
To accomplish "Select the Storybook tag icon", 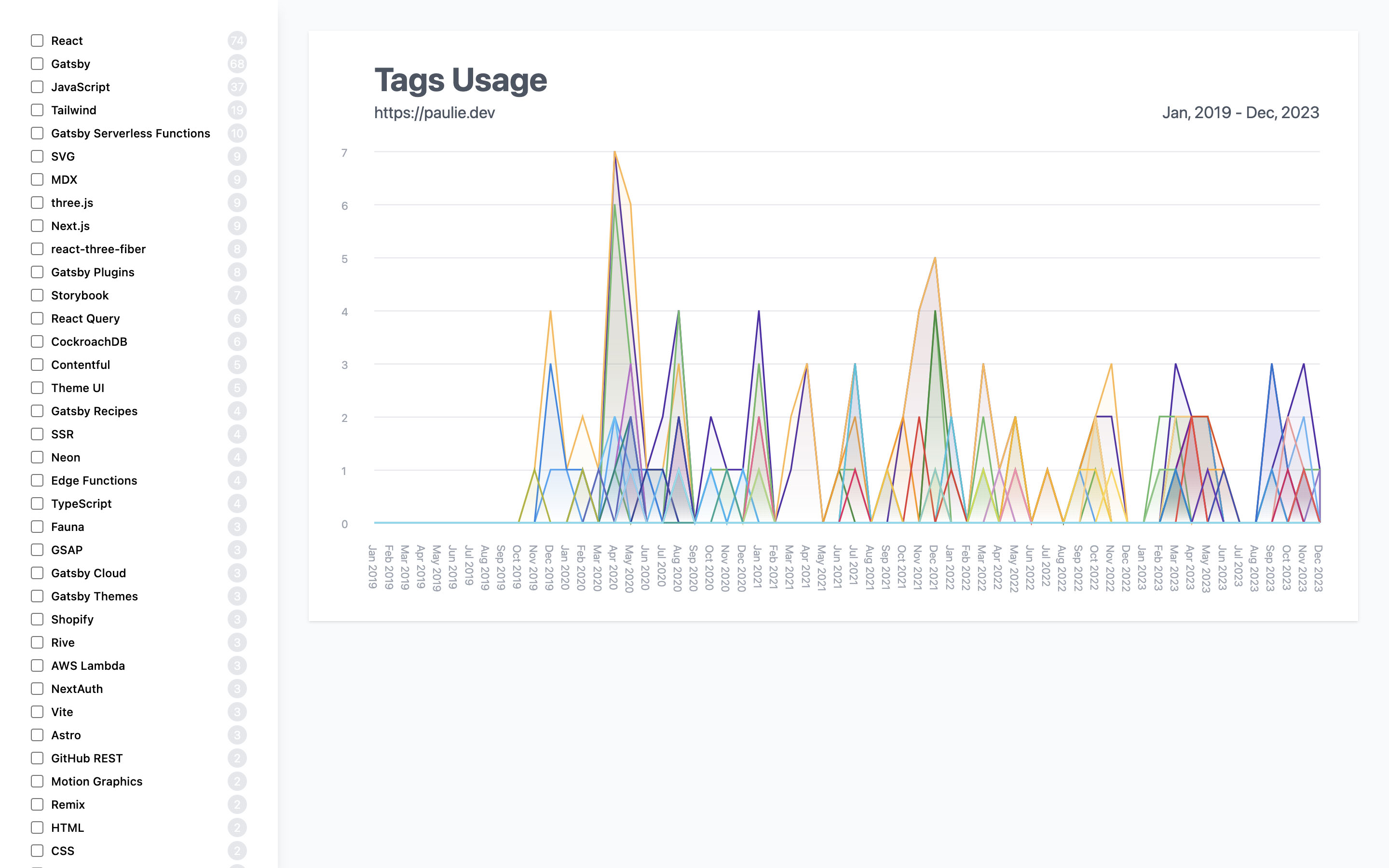I will [36, 295].
